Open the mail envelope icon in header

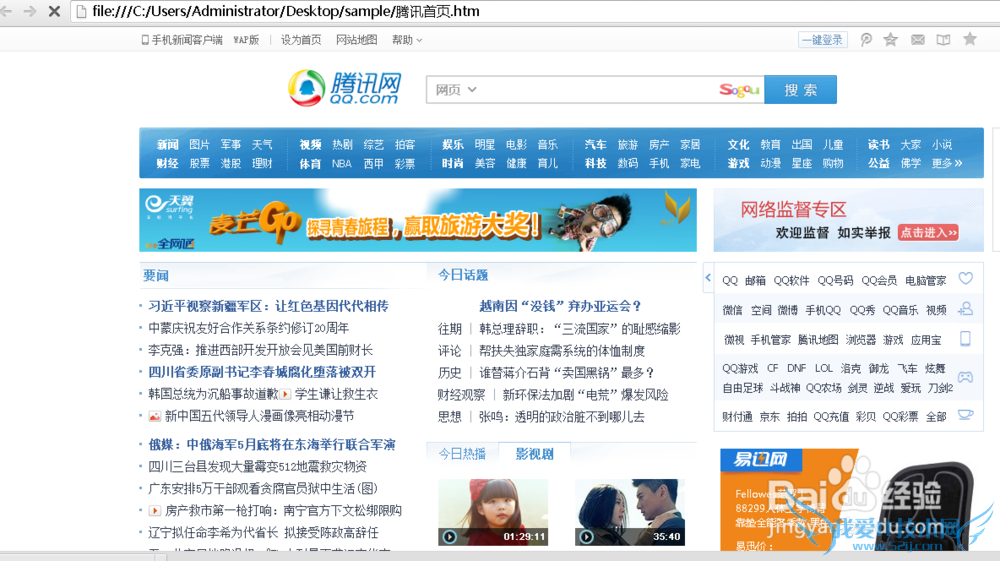(x=917, y=40)
